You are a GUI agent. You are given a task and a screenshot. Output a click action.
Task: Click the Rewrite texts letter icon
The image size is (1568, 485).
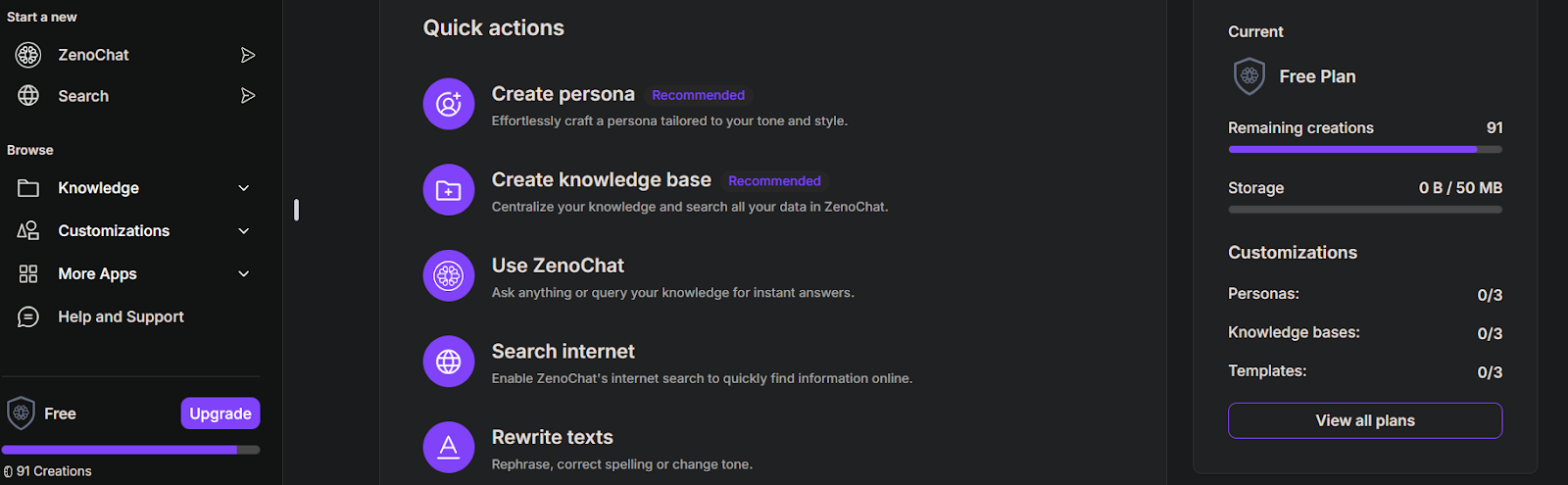tap(449, 447)
